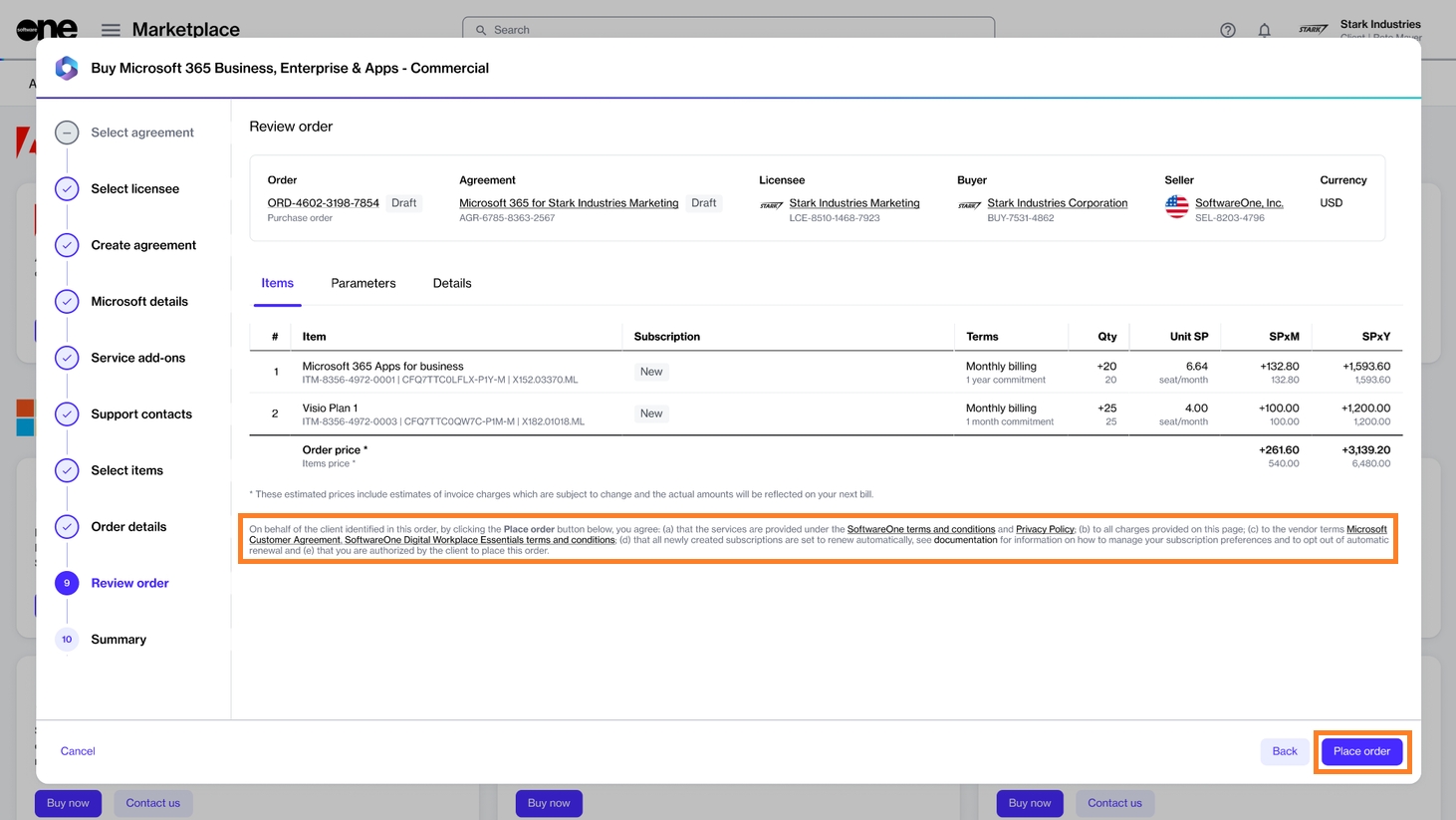Screen dimensions: 1456x820
Task: Cancel the purchase order
Action: 78,751
